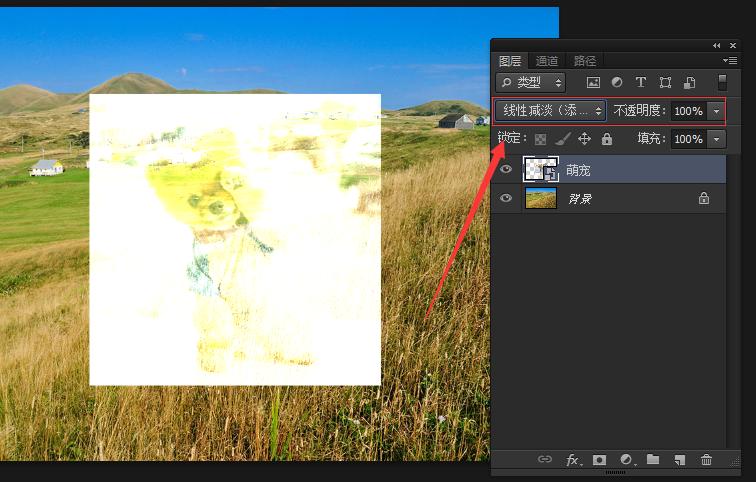Close the Layers panel
The width and height of the screenshot is (756, 482).
pos(733,45)
